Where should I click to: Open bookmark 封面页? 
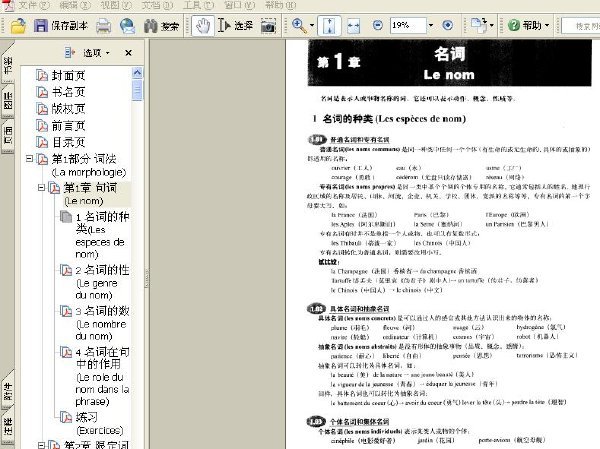(x=68, y=75)
